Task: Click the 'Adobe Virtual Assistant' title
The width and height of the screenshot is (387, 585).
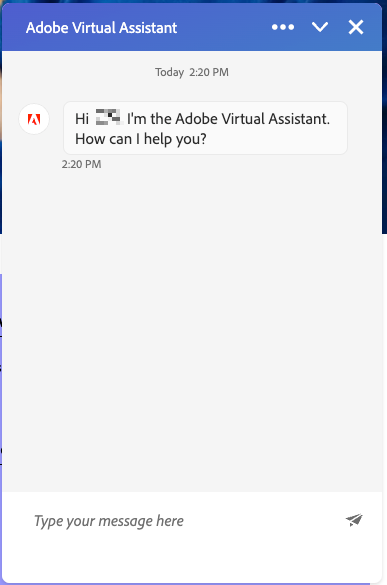Action: [x=101, y=28]
